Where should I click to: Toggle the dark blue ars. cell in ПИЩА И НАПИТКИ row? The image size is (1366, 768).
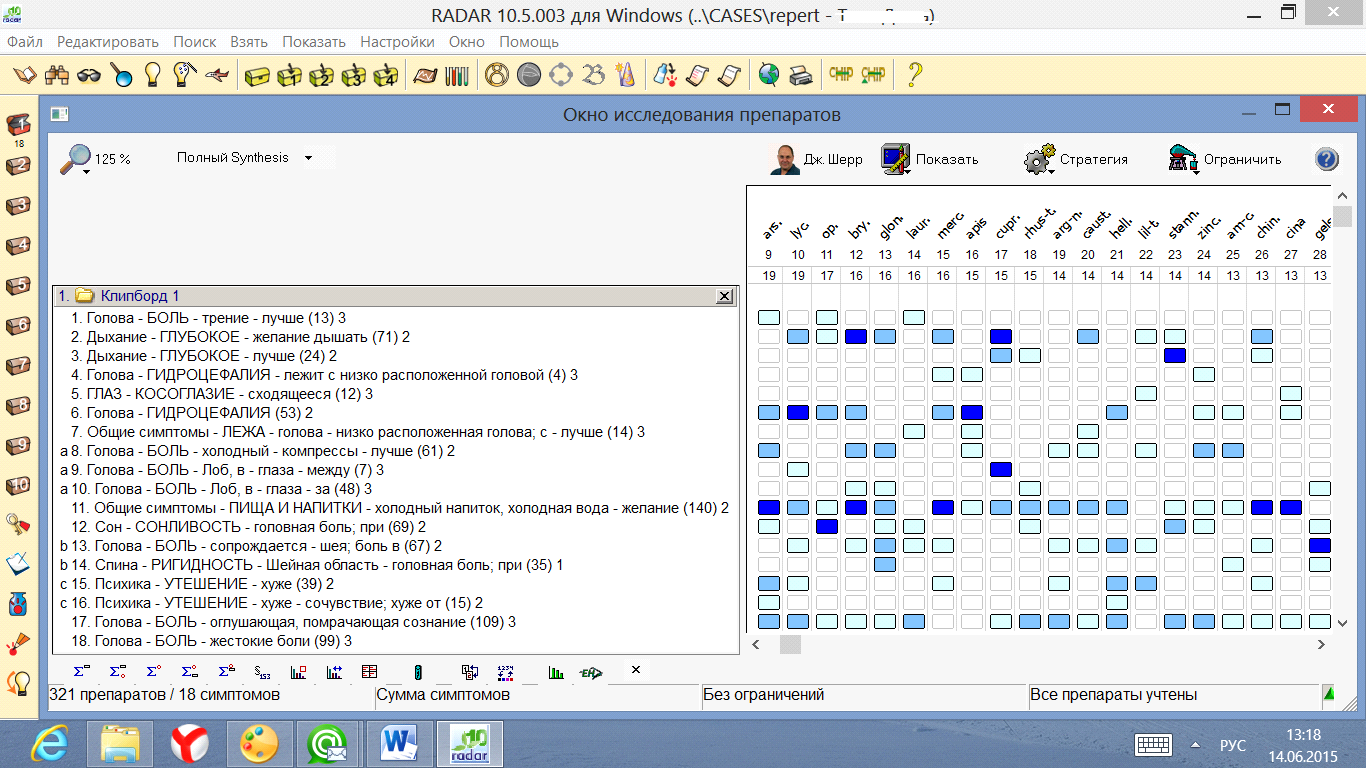[x=768, y=507]
